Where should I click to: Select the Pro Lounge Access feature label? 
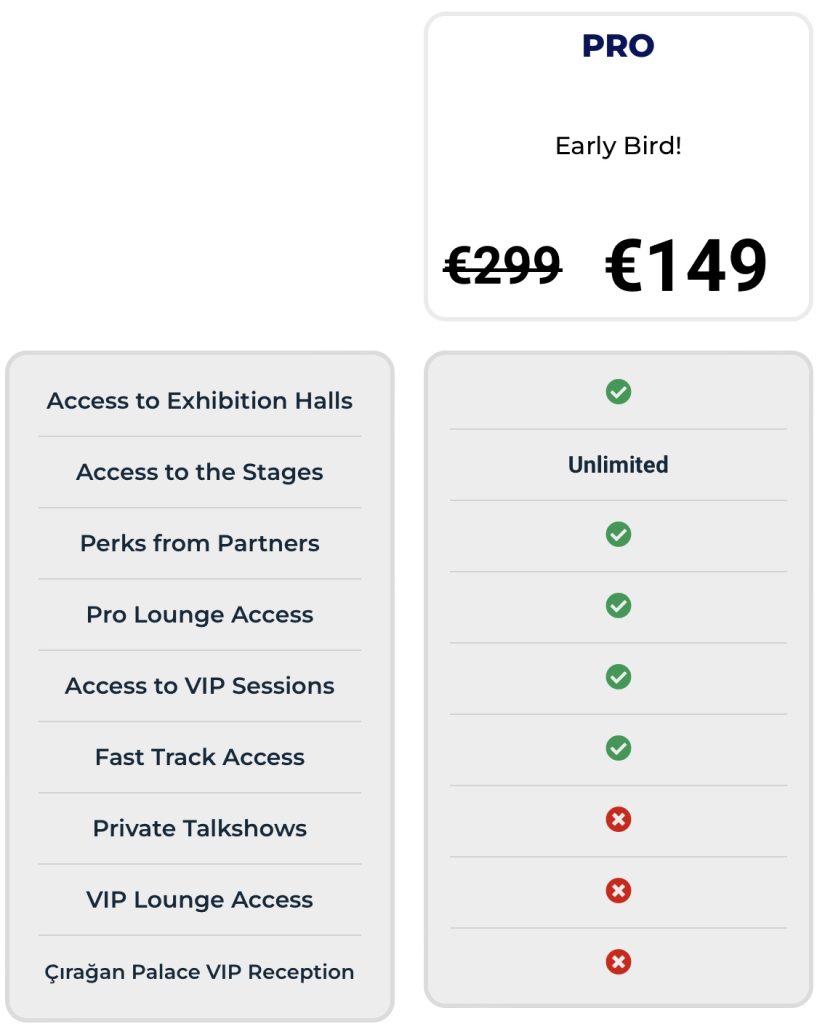pyautogui.click(x=200, y=615)
